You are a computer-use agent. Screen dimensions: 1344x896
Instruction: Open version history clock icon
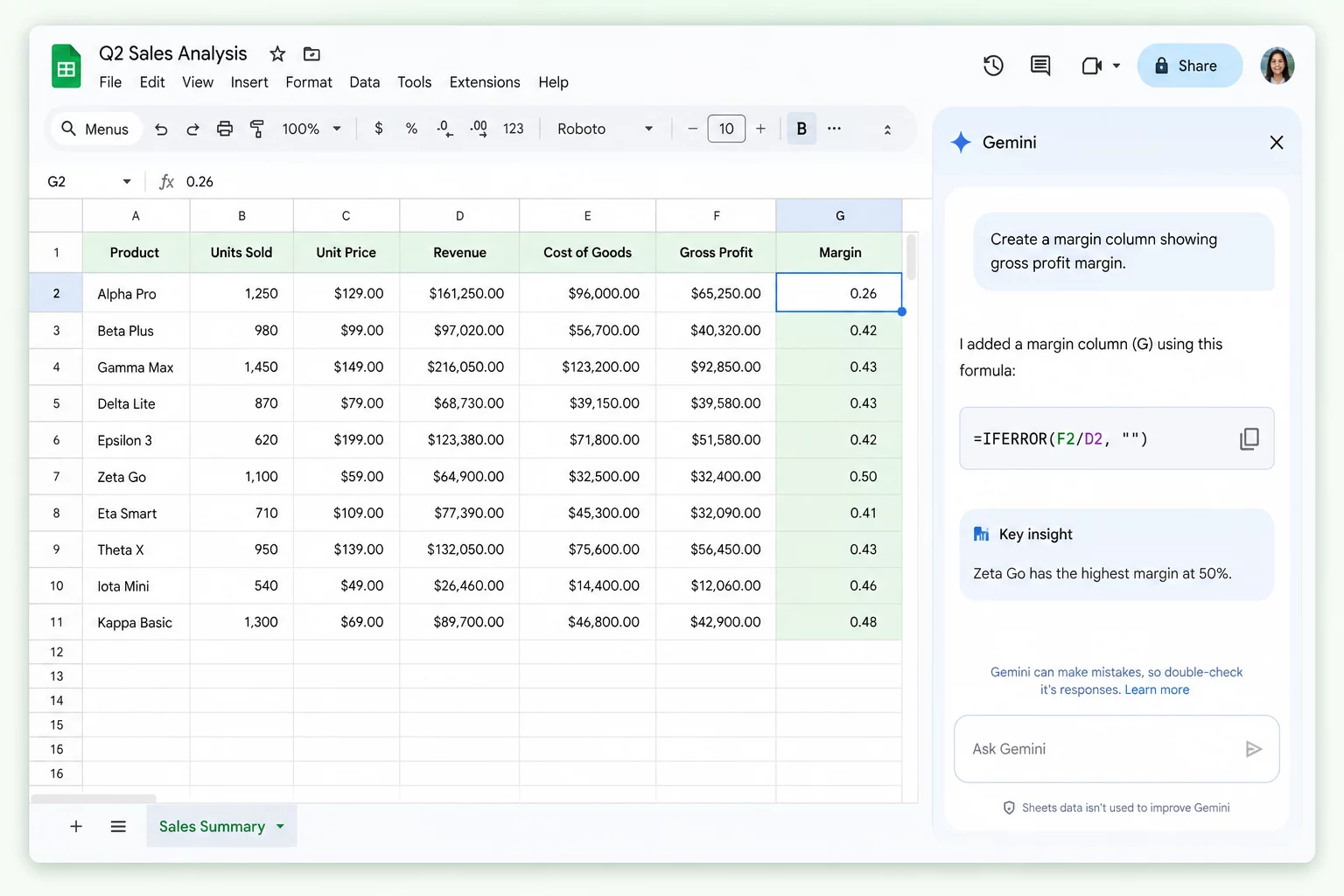coord(993,66)
